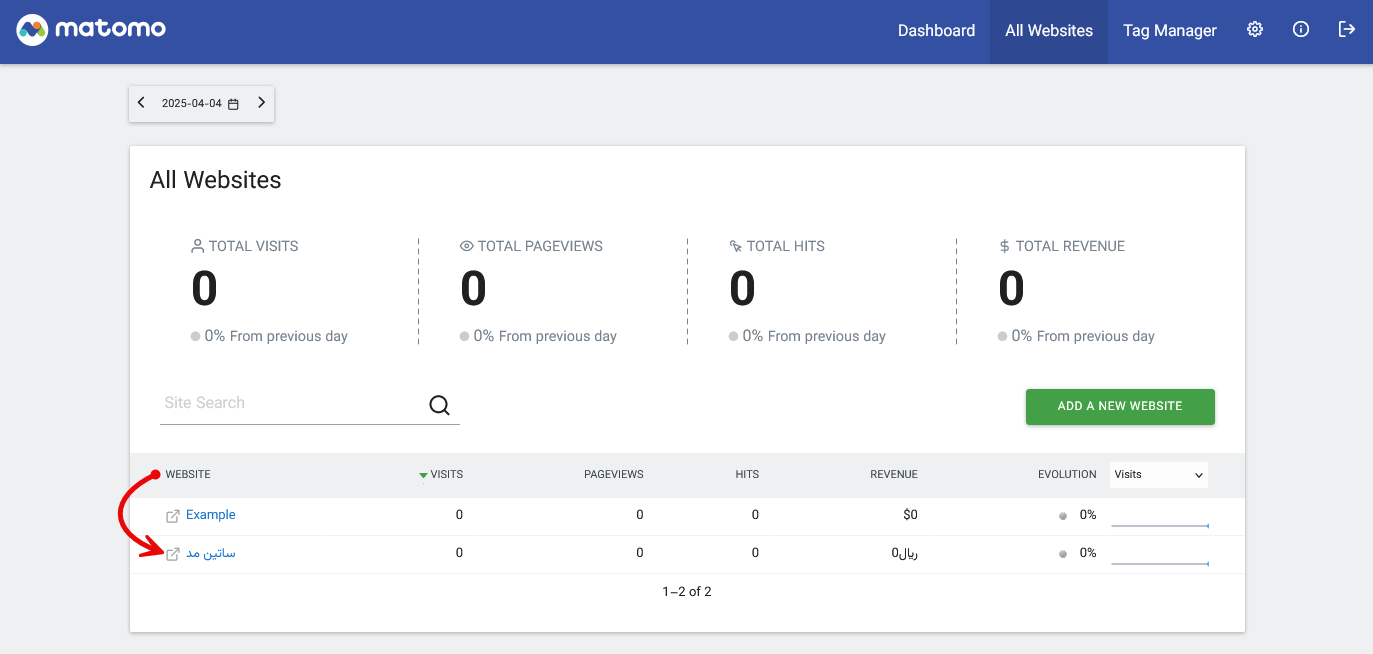
Task: Click the visits sort arrow indicator
Action: (423, 475)
